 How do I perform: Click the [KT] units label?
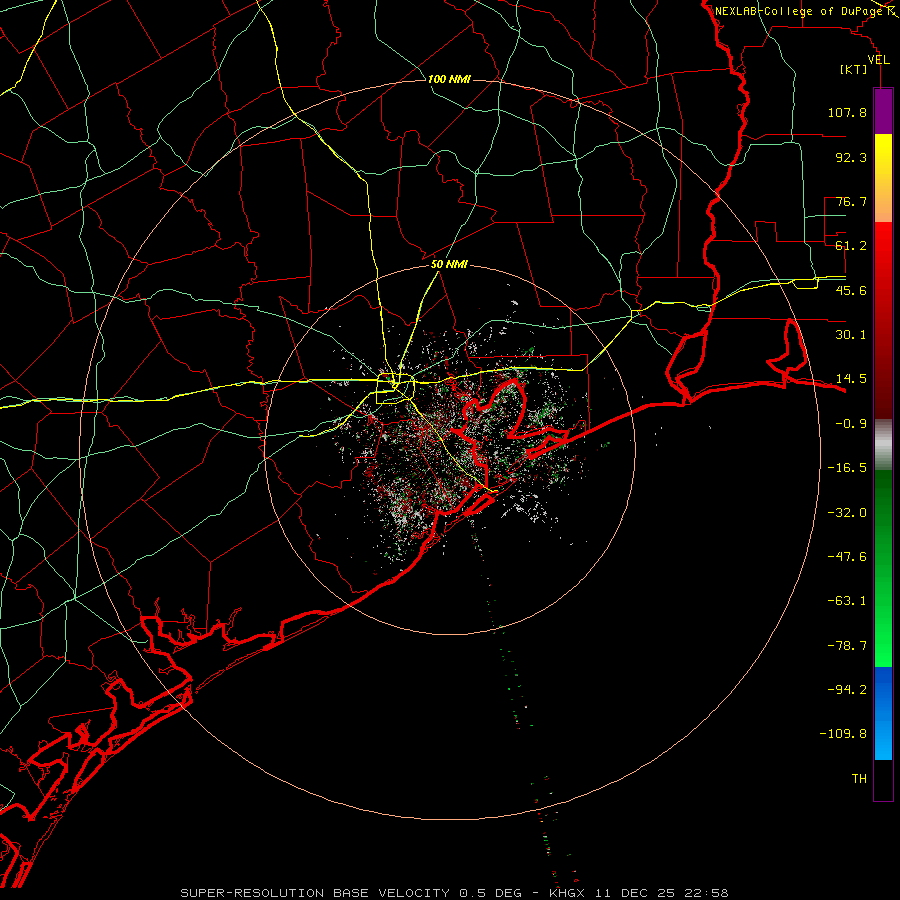pos(854,69)
